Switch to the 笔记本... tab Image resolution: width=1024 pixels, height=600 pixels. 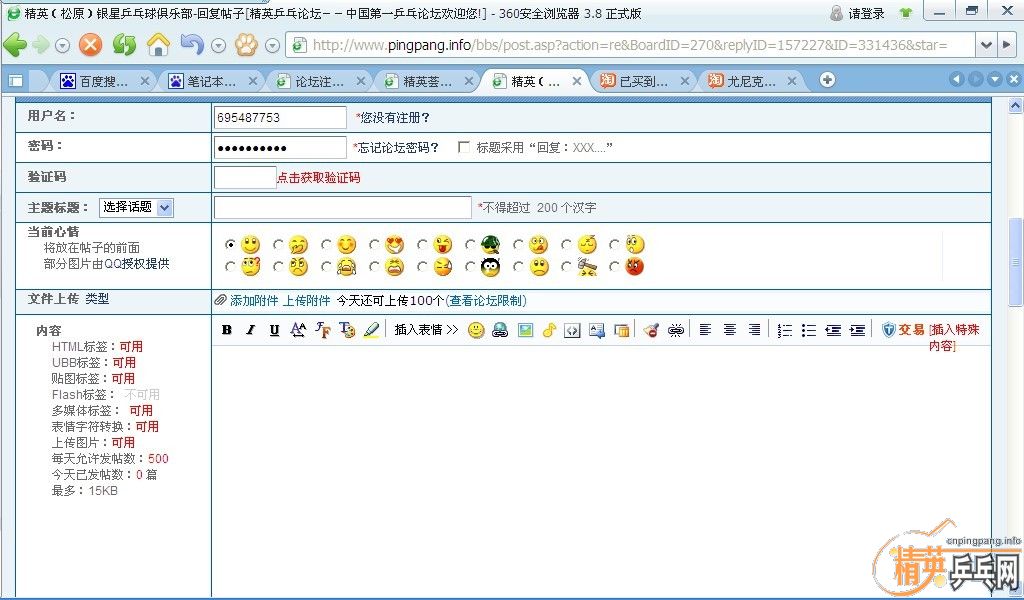pyautogui.click(x=212, y=81)
